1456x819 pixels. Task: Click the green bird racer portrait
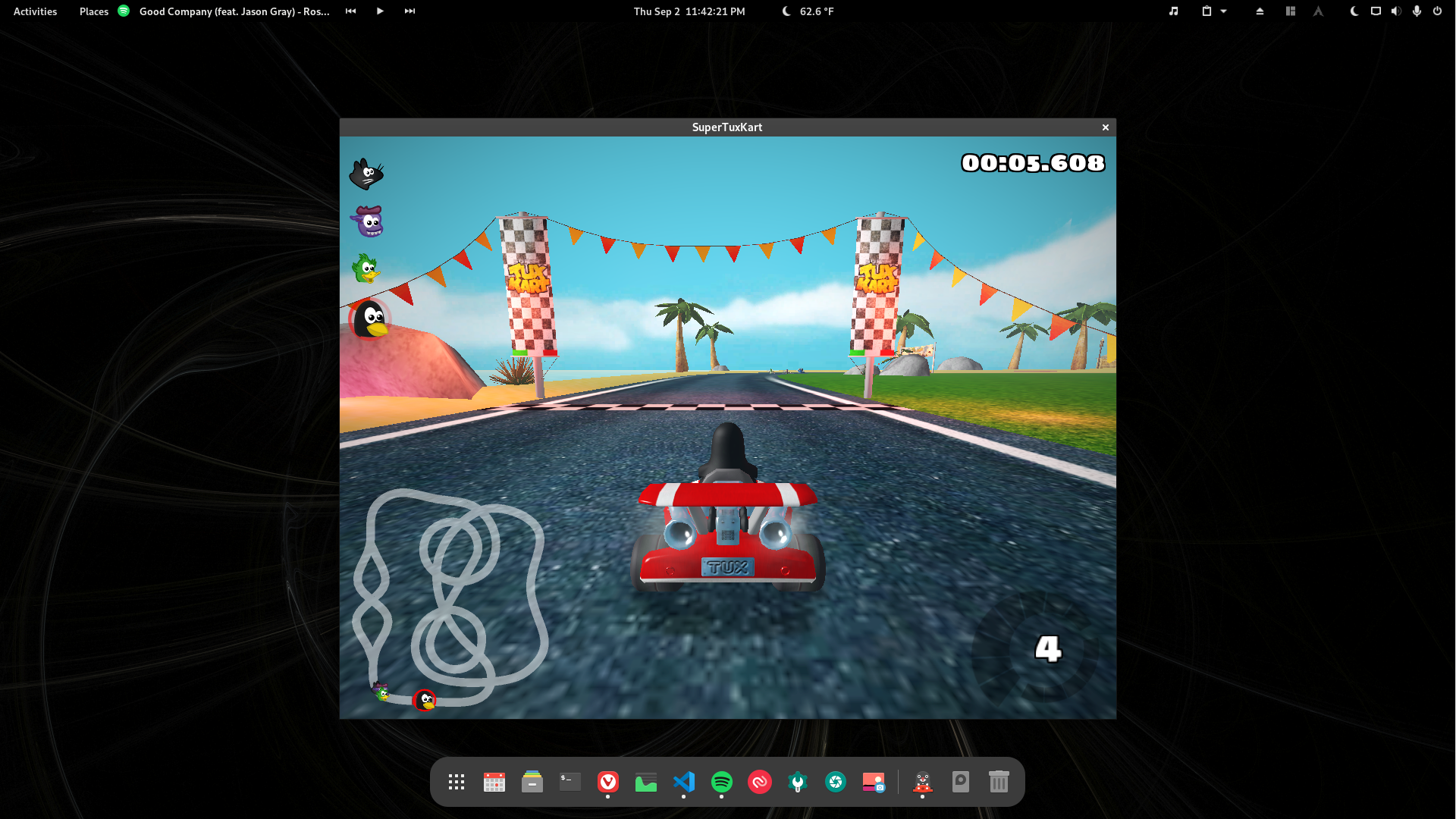tap(367, 268)
